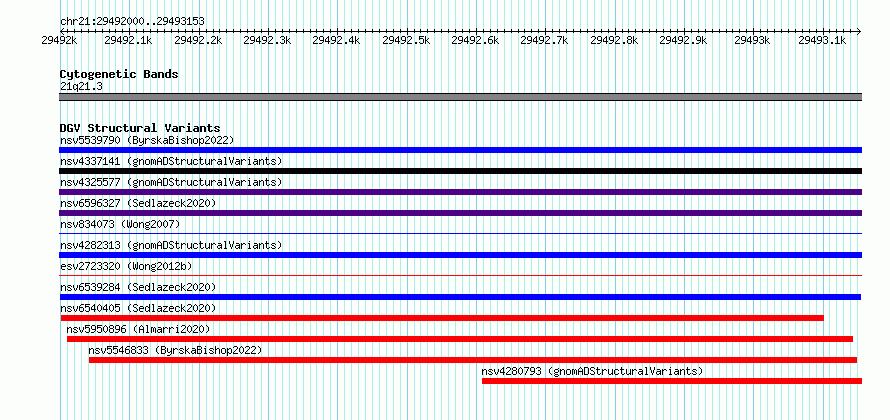Open the nsv834073 (Wong2007) label
The image size is (890, 420).
pos(120,224)
